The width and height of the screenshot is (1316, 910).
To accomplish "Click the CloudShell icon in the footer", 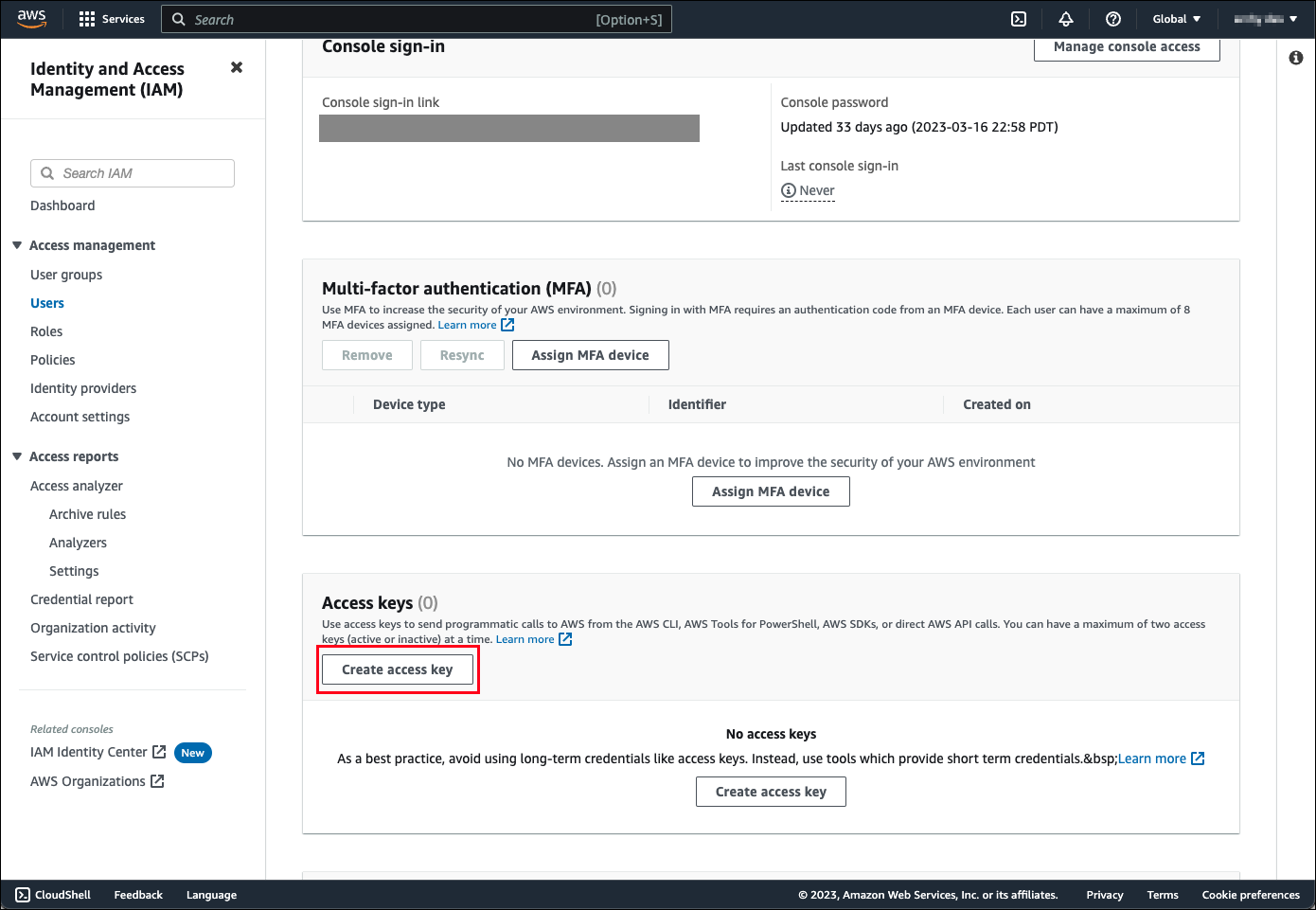I will pos(23,895).
